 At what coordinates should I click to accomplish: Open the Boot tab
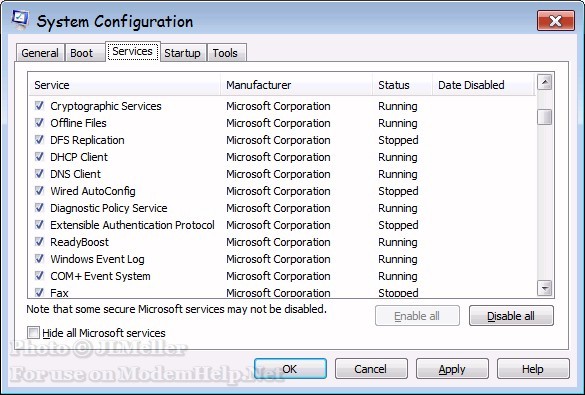point(85,53)
